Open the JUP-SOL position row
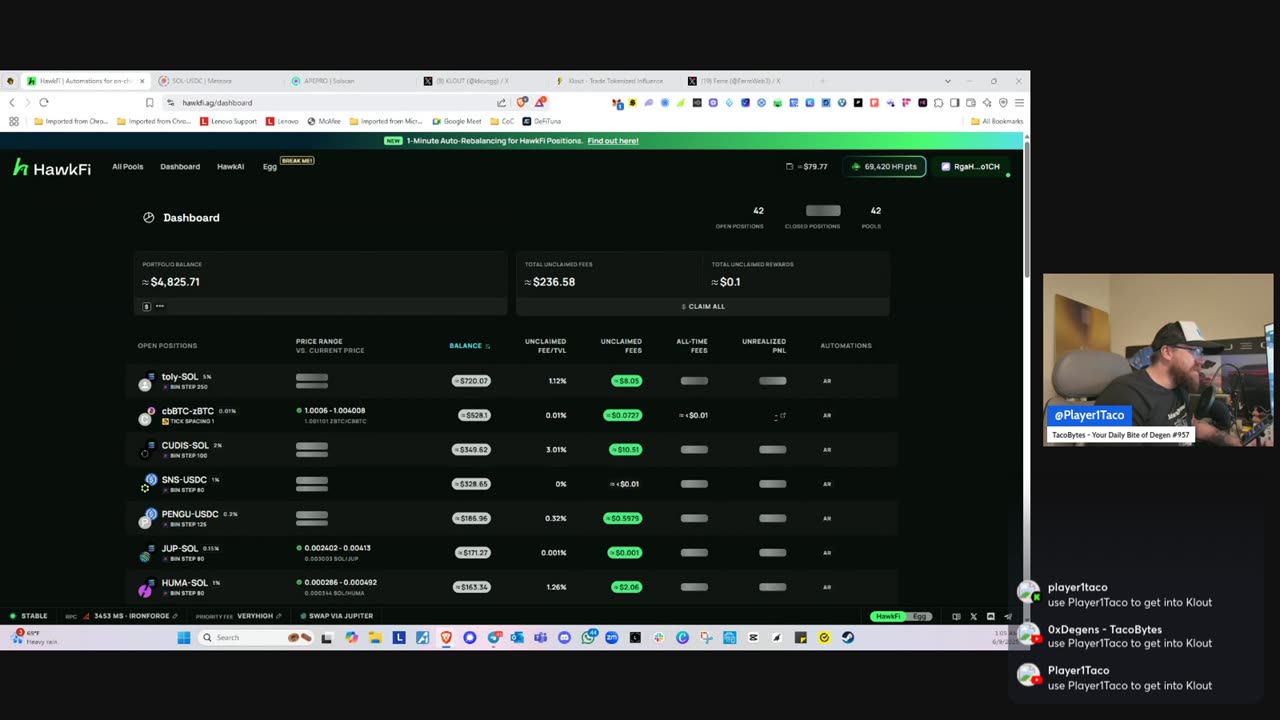Screen dimensions: 1280x720 tap(513, 553)
